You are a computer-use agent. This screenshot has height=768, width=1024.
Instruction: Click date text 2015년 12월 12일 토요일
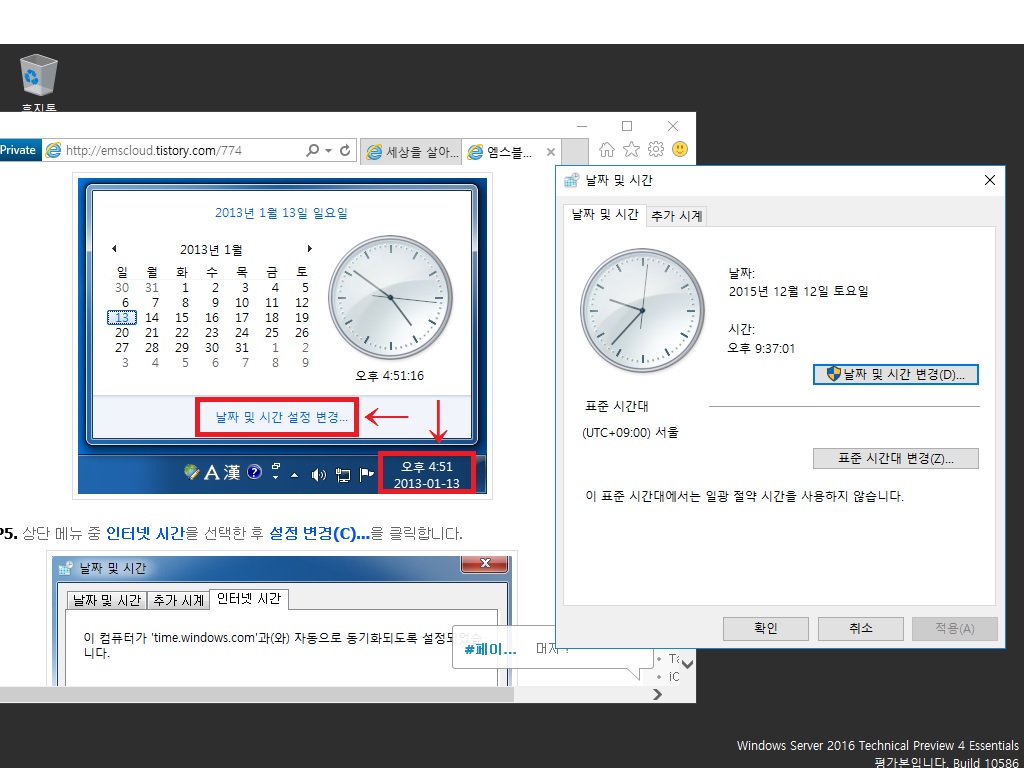pos(799,291)
